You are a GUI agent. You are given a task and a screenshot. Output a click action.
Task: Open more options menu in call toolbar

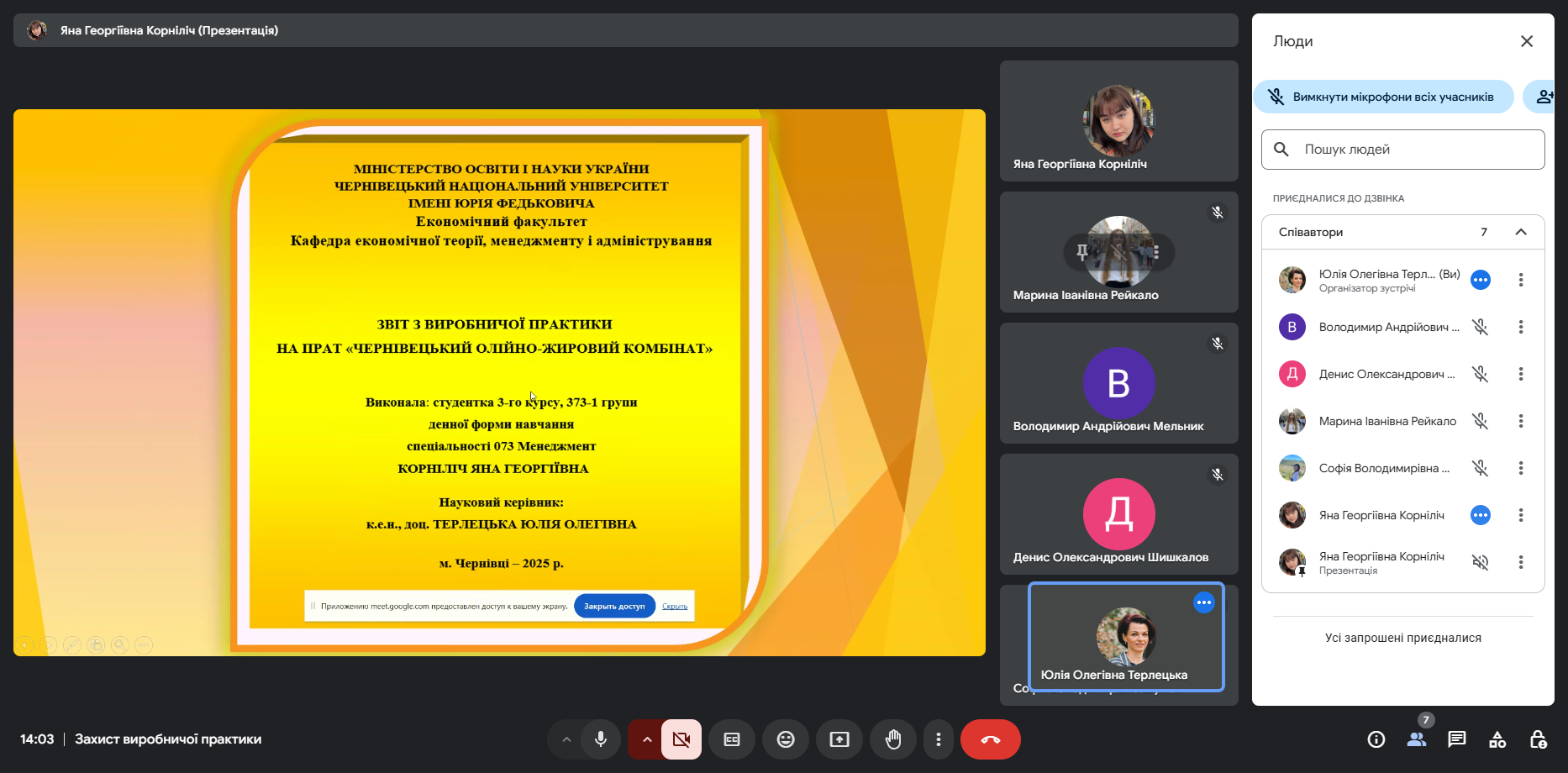(938, 739)
